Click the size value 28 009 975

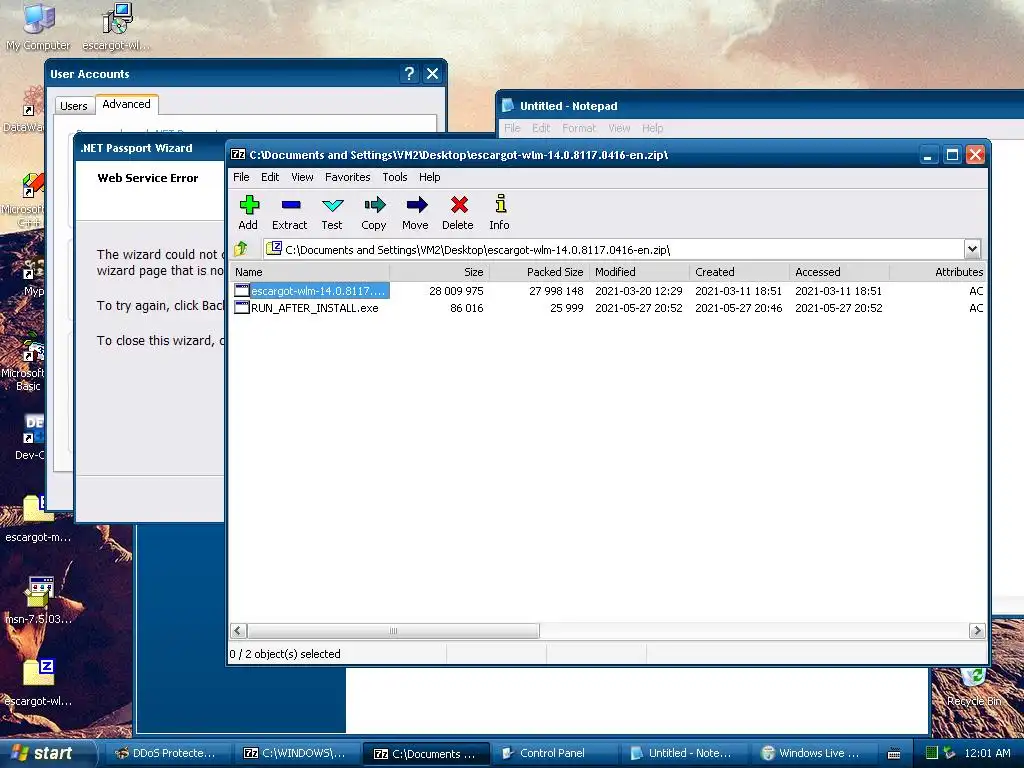tap(456, 291)
